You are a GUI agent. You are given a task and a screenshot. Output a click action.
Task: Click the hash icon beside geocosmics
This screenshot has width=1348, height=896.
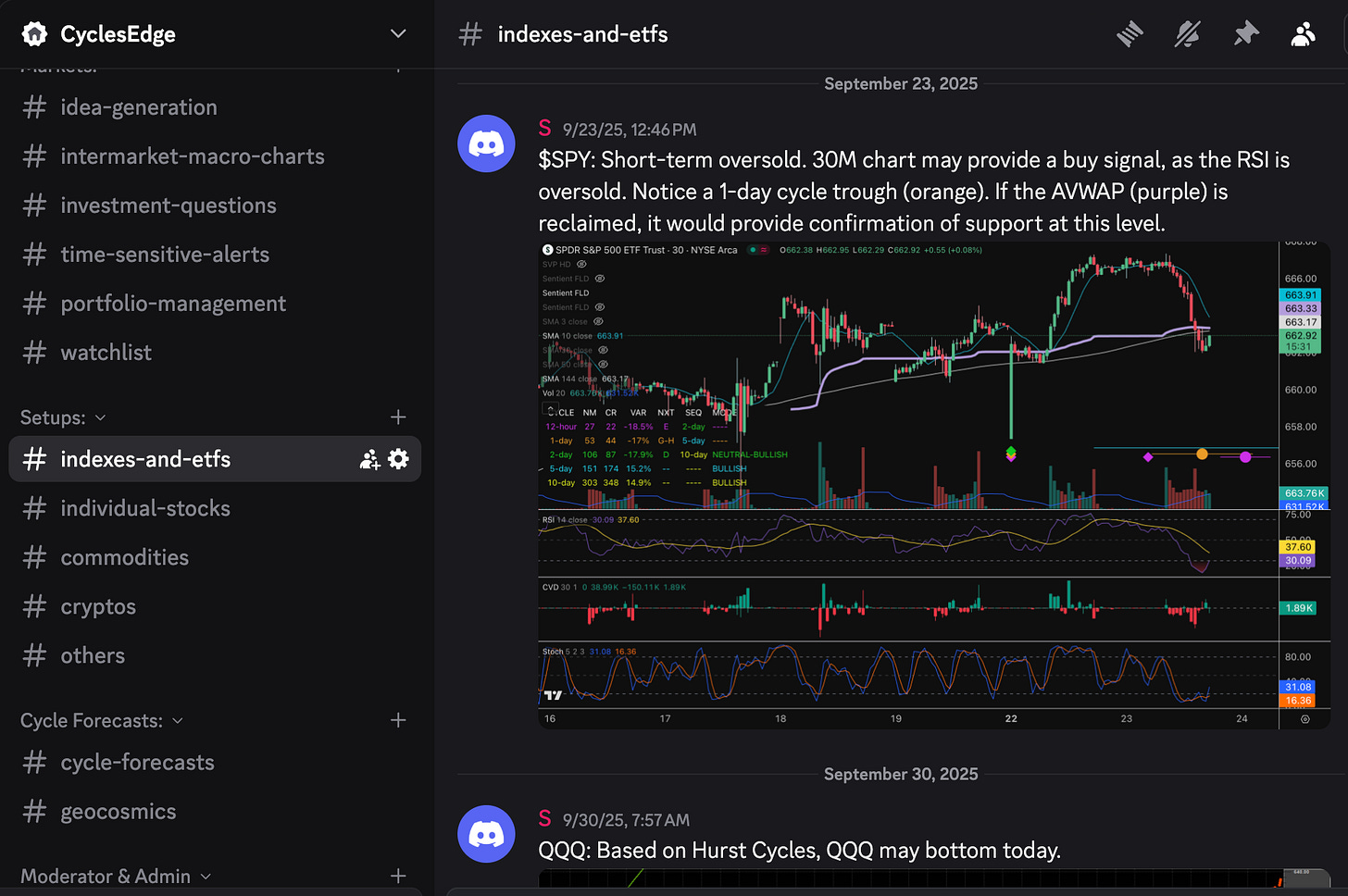coord(34,812)
